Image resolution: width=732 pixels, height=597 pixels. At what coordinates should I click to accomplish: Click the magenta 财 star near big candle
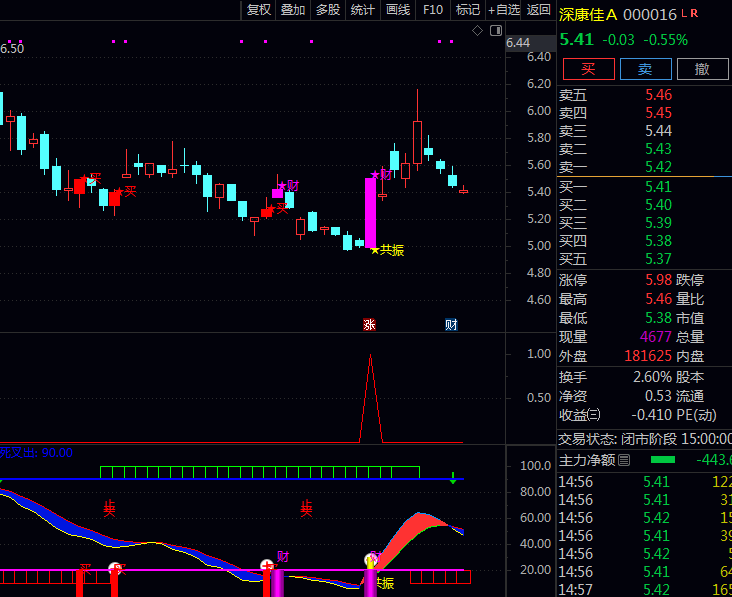click(x=381, y=174)
